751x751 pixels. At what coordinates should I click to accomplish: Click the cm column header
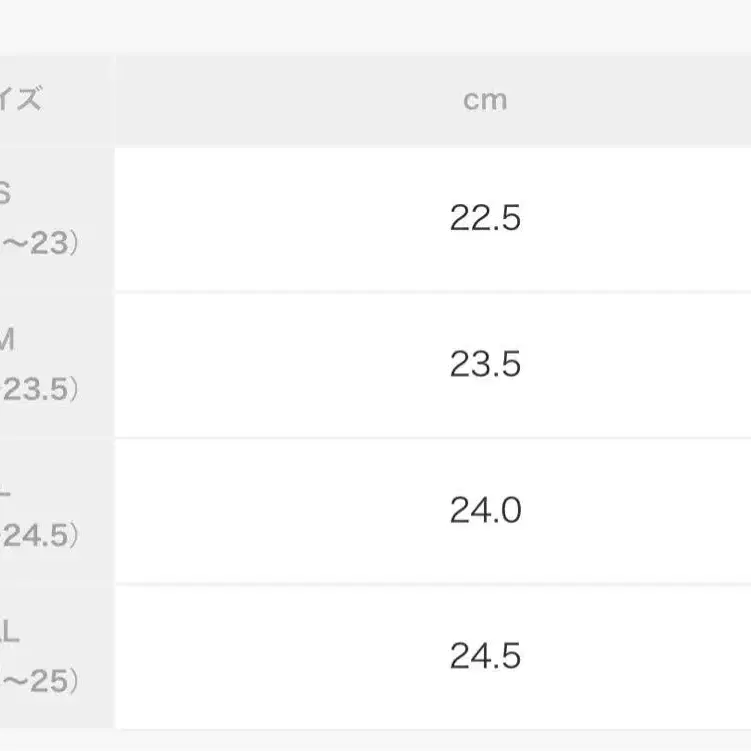click(x=485, y=100)
